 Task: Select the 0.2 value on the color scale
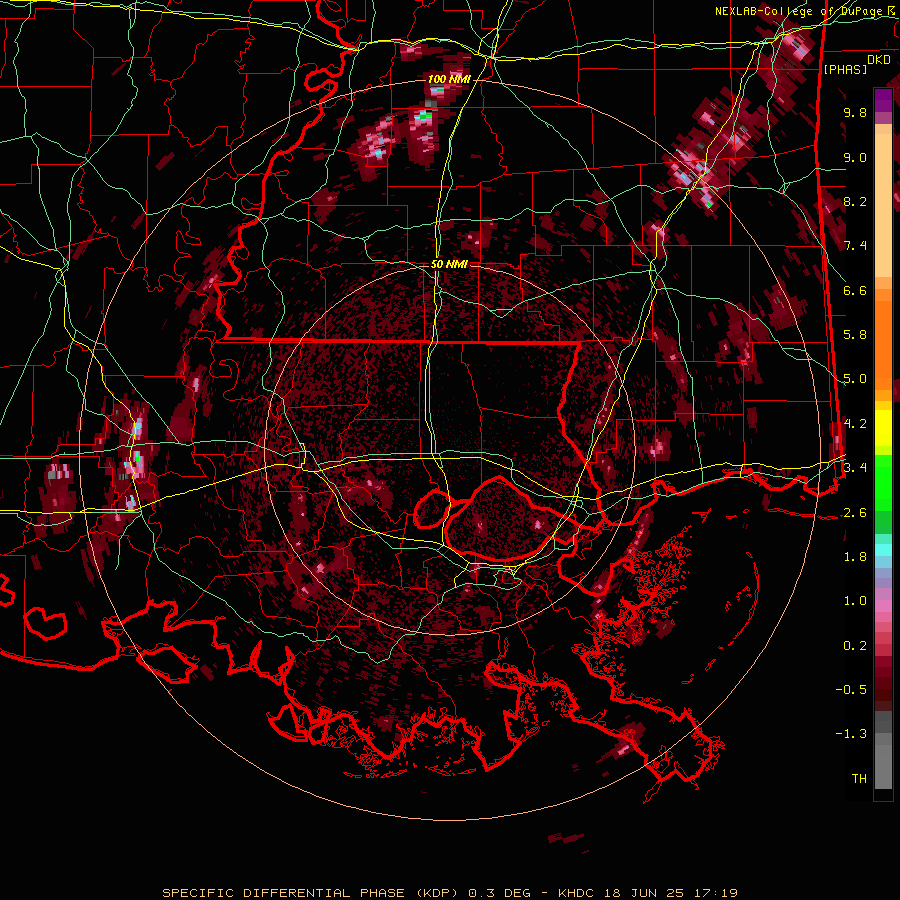point(855,646)
